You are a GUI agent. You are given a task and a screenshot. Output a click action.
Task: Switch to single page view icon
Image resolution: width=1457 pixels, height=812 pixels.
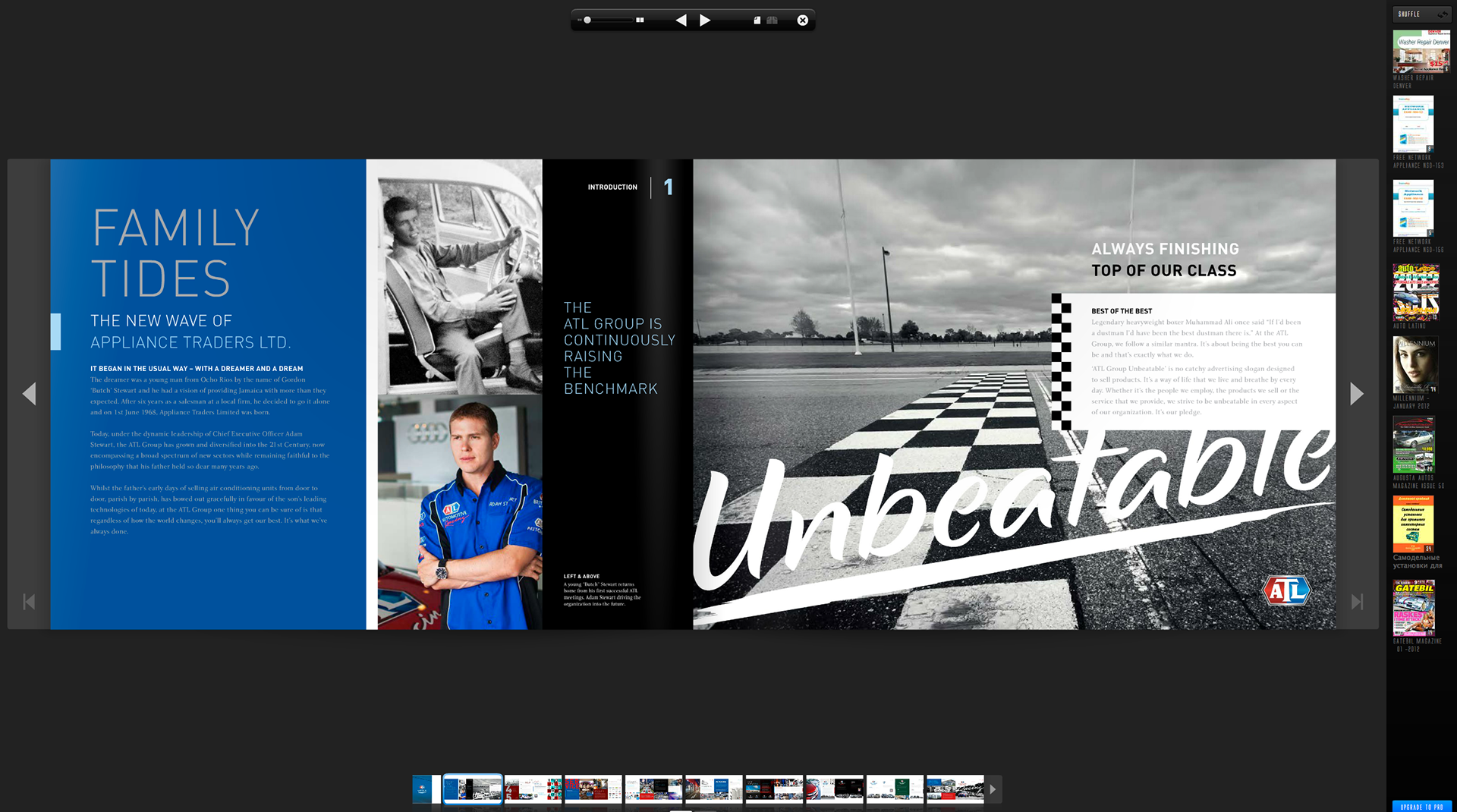pyautogui.click(x=757, y=20)
